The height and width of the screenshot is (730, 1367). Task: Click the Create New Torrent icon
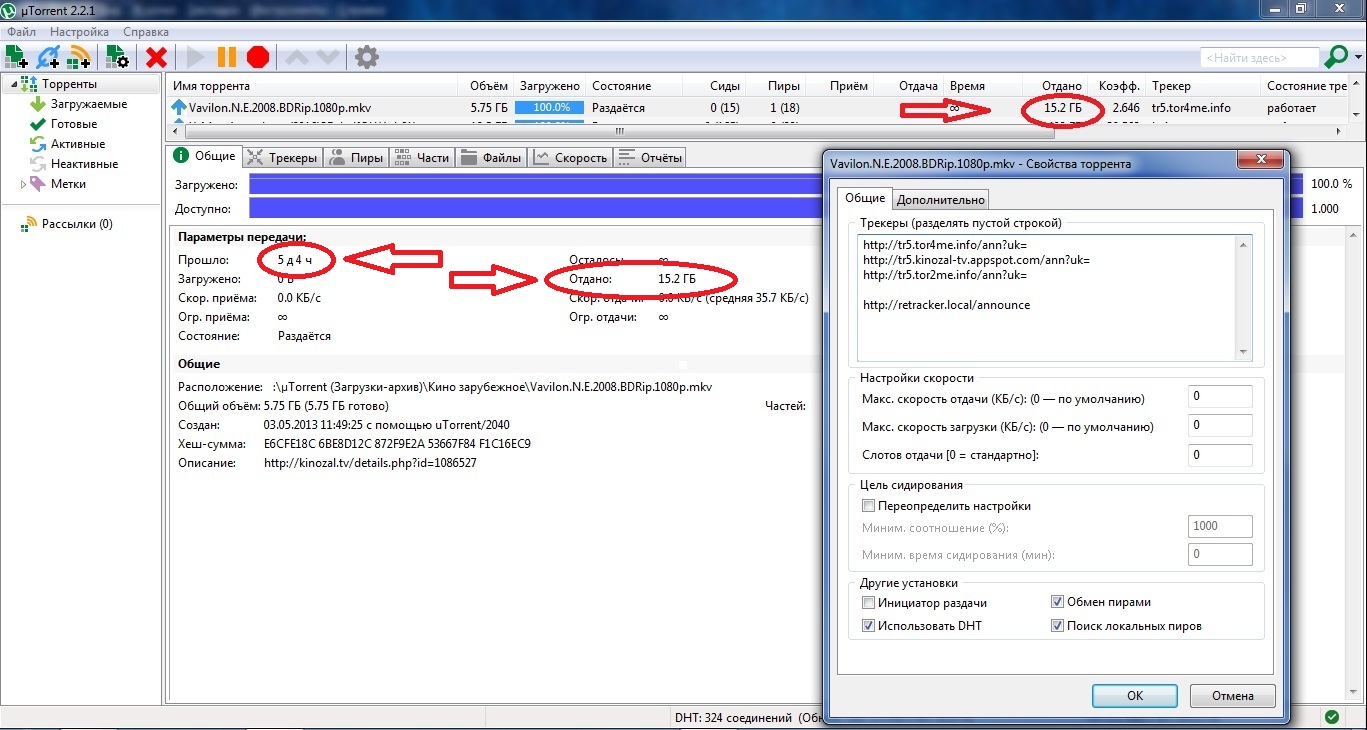point(117,57)
